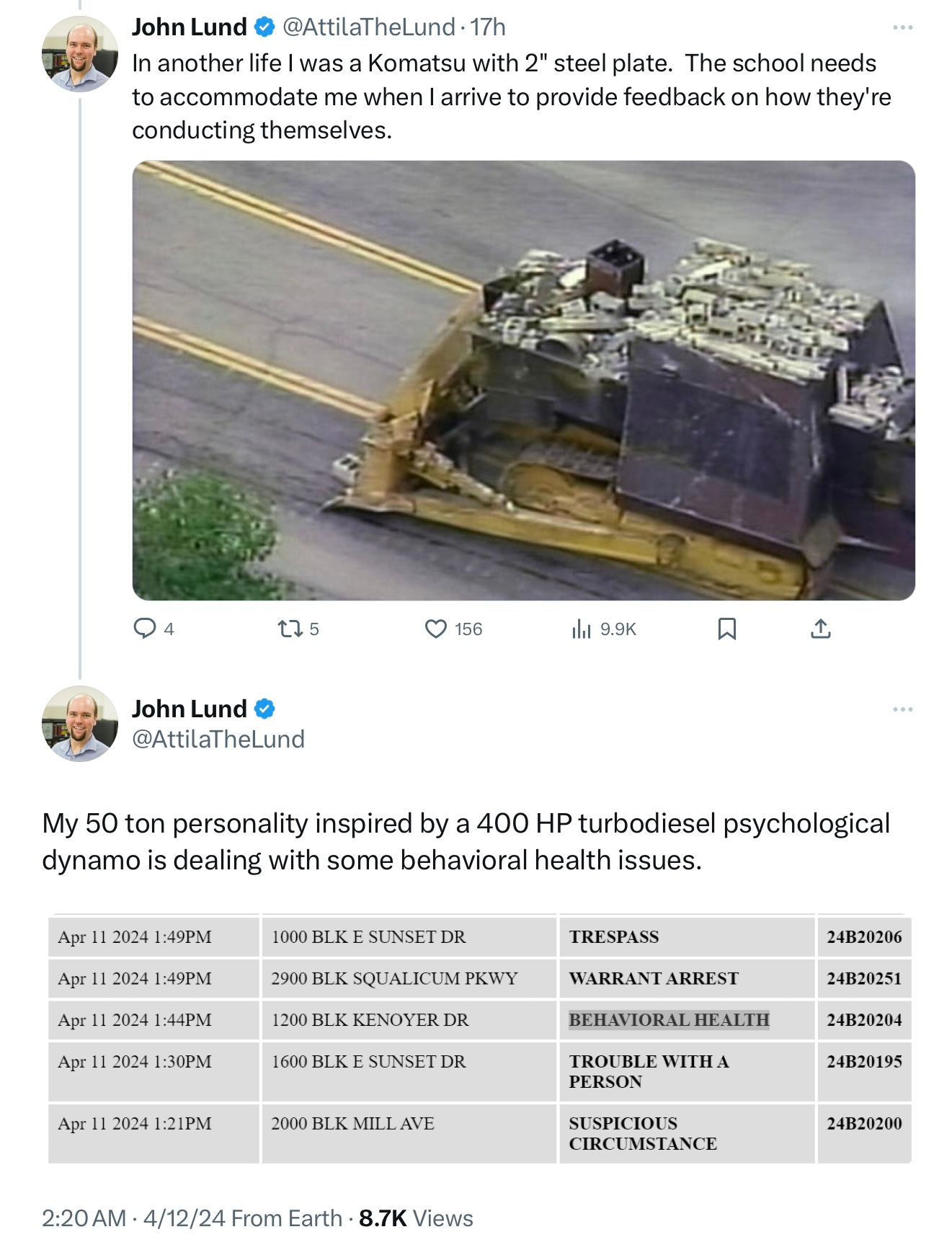Repost the Komatsu tweet

coord(290,629)
